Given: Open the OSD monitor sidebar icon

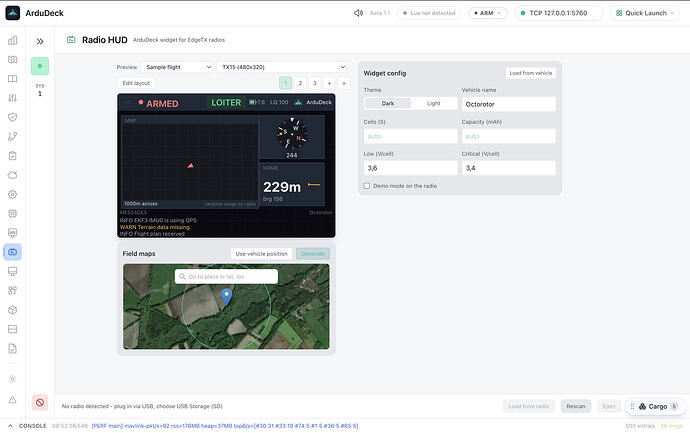Looking at the screenshot, I should 12,233.
